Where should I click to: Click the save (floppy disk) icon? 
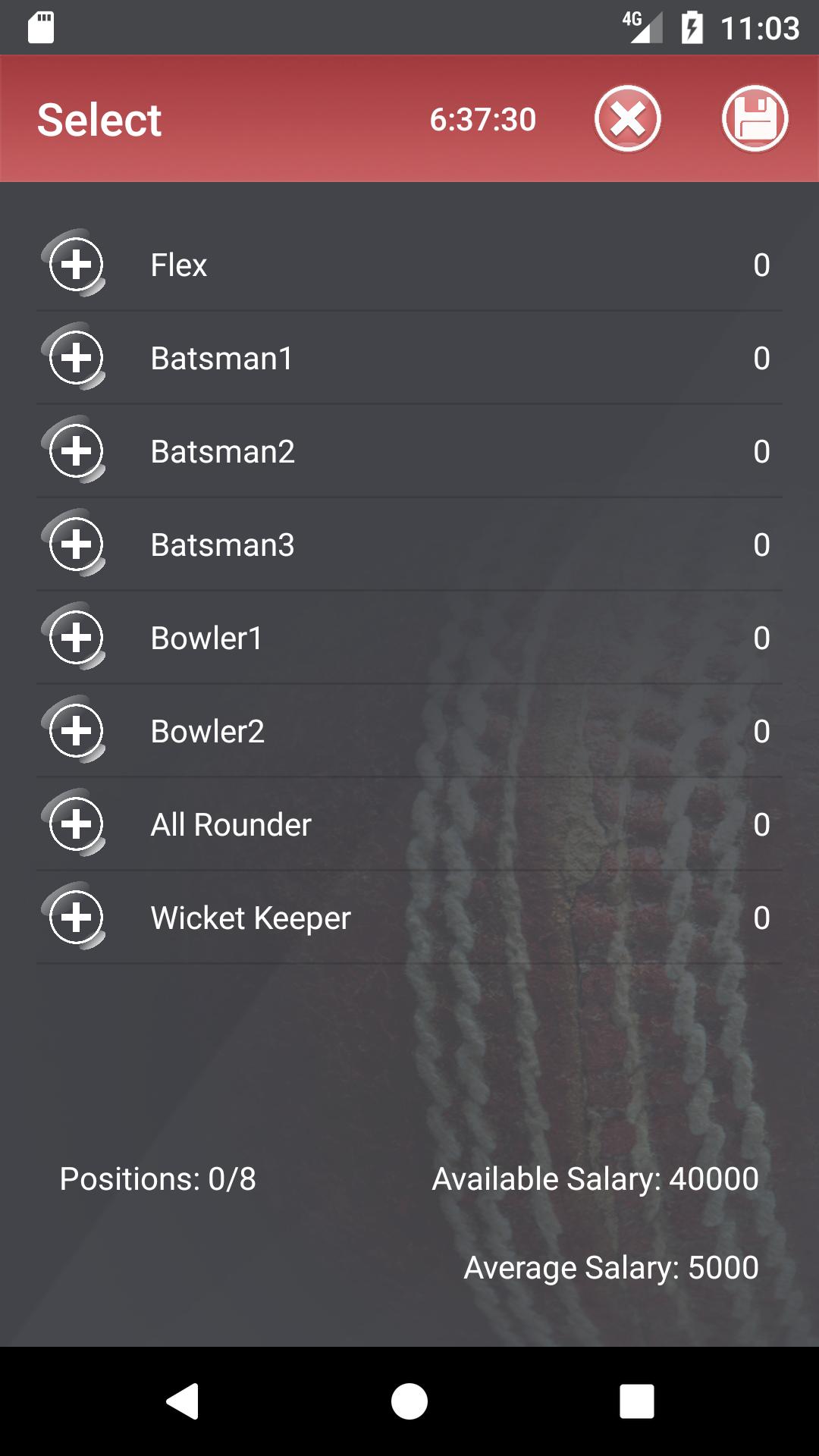point(755,118)
